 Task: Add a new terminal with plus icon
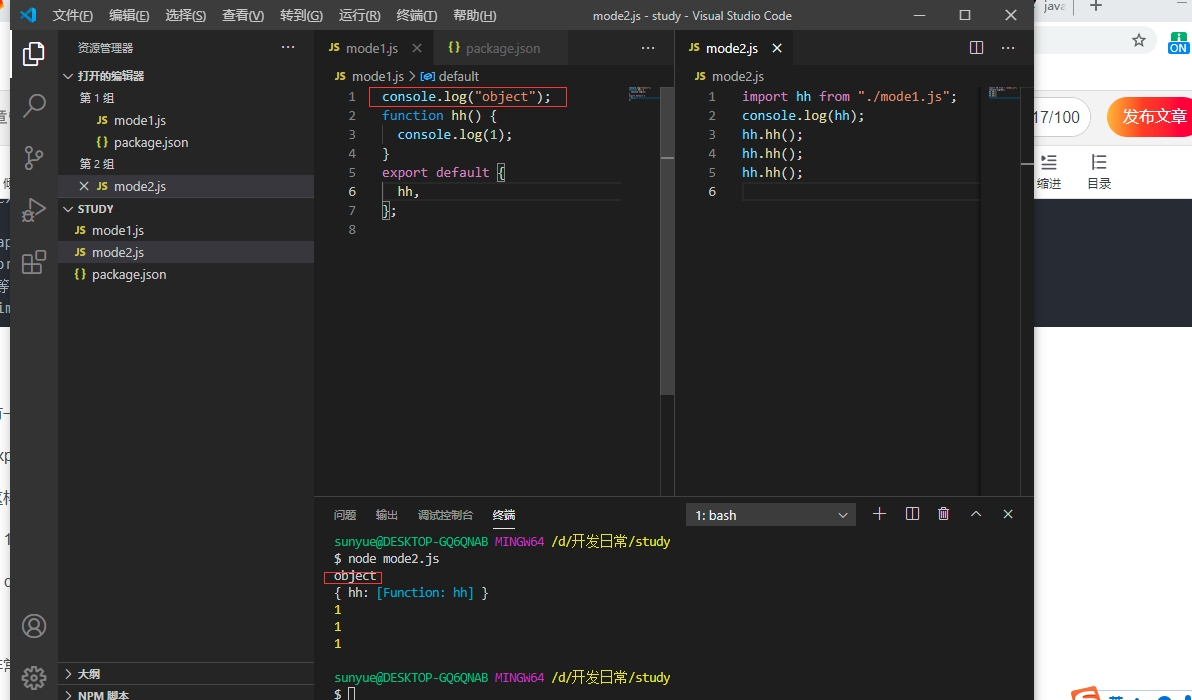tap(880, 514)
